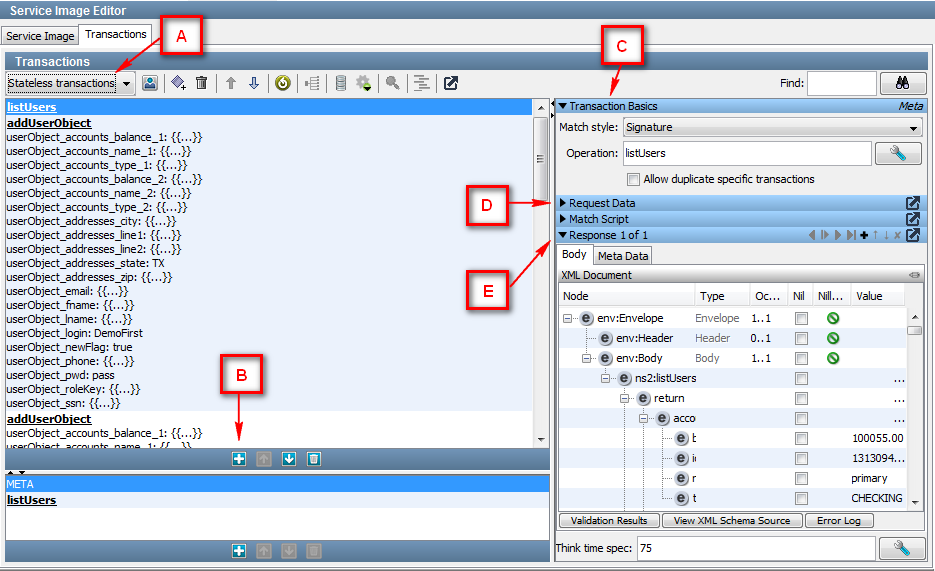935x571 pixels.
Task: Click the wrench button next to Operation
Action: [898, 153]
